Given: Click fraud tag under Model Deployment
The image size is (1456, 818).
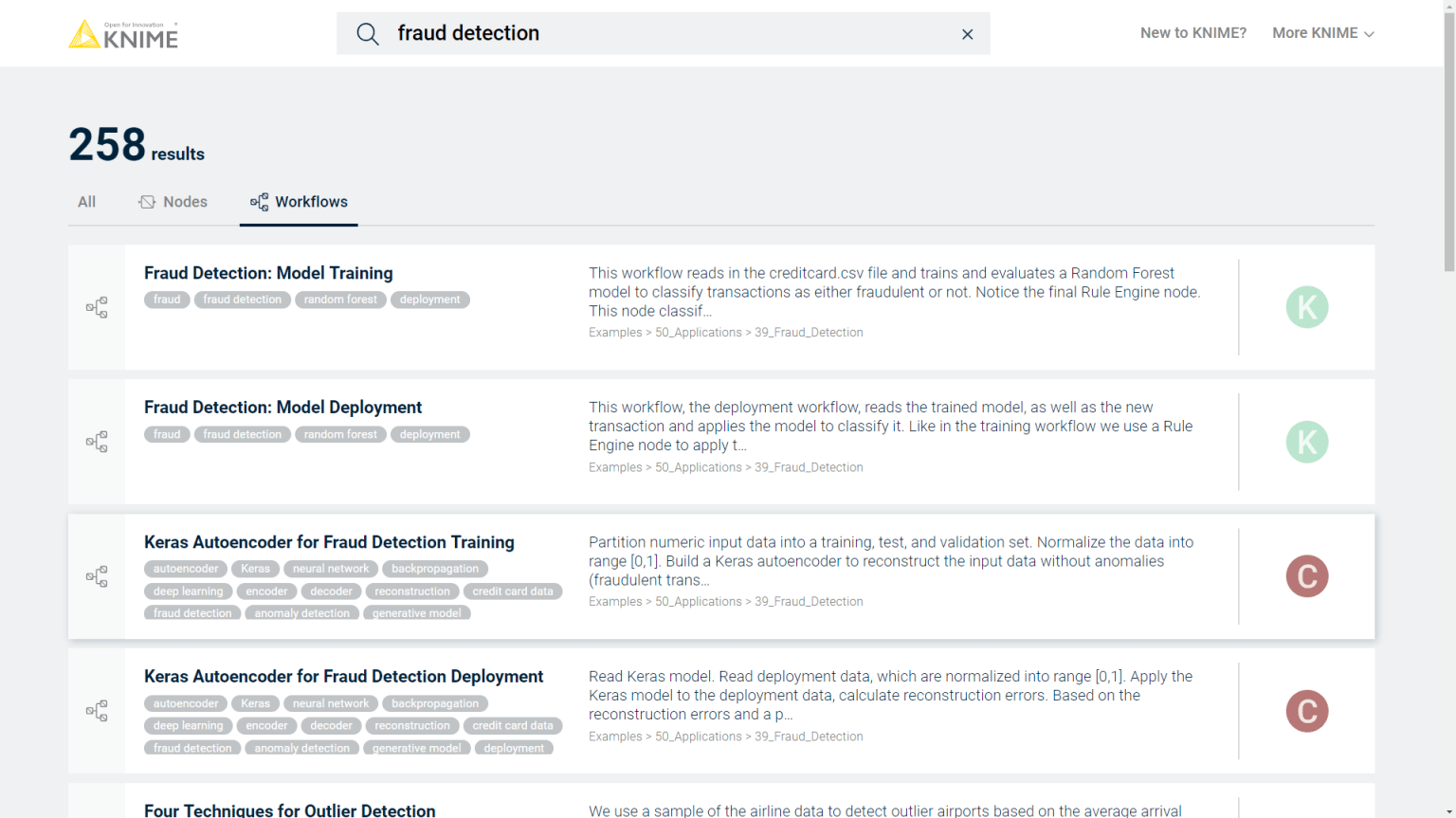Looking at the screenshot, I should (x=167, y=434).
